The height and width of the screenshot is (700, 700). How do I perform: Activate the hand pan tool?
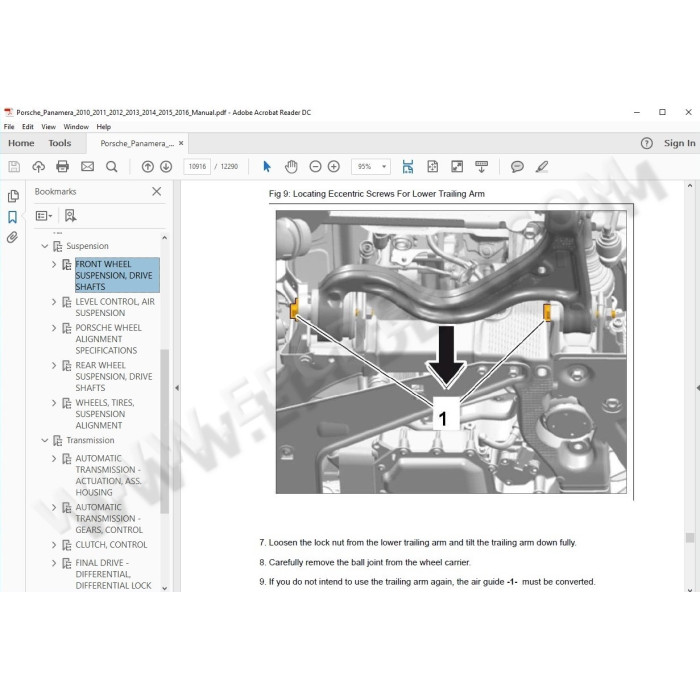pyautogui.click(x=291, y=167)
